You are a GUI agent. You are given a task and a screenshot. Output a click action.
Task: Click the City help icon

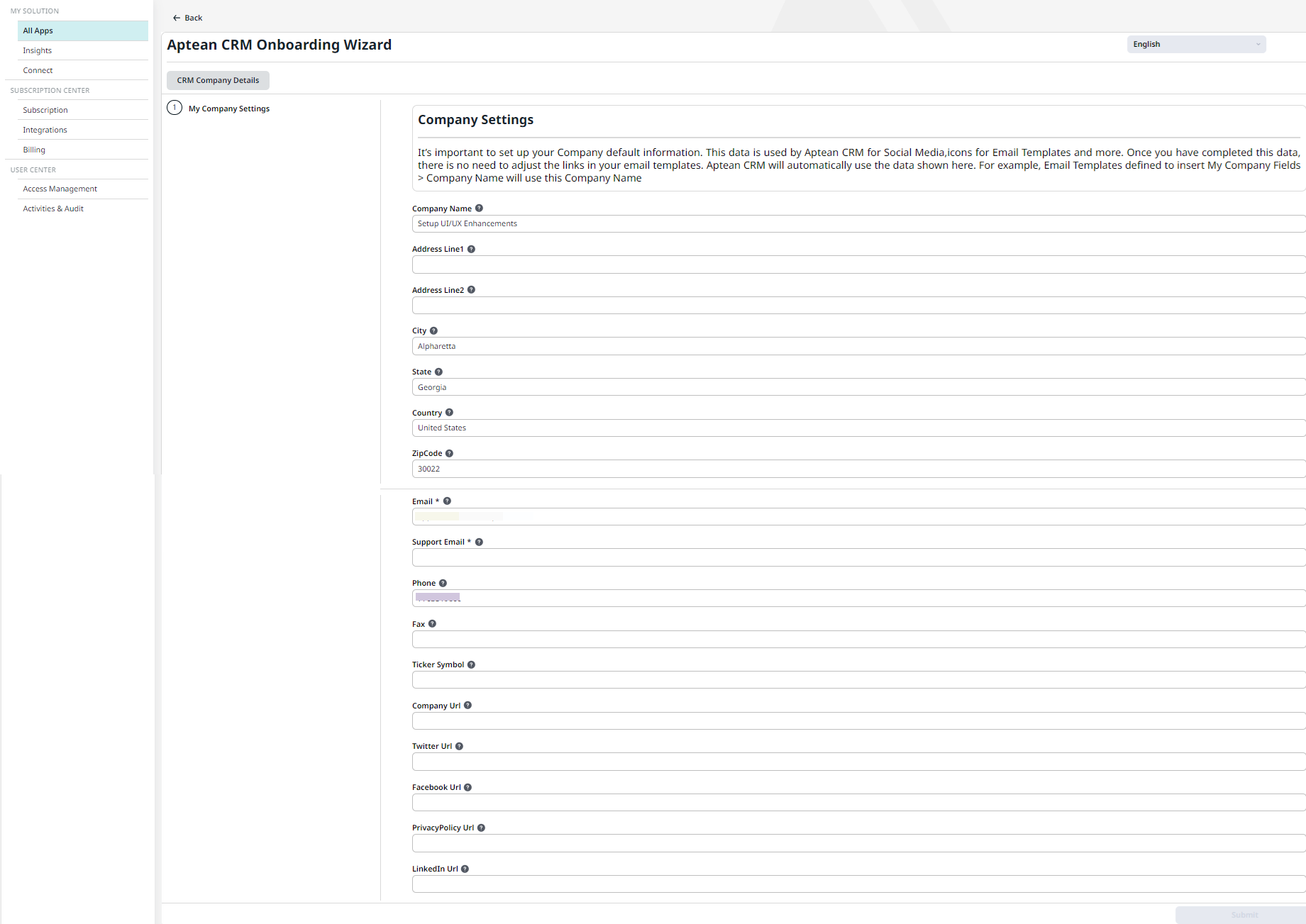pos(433,330)
